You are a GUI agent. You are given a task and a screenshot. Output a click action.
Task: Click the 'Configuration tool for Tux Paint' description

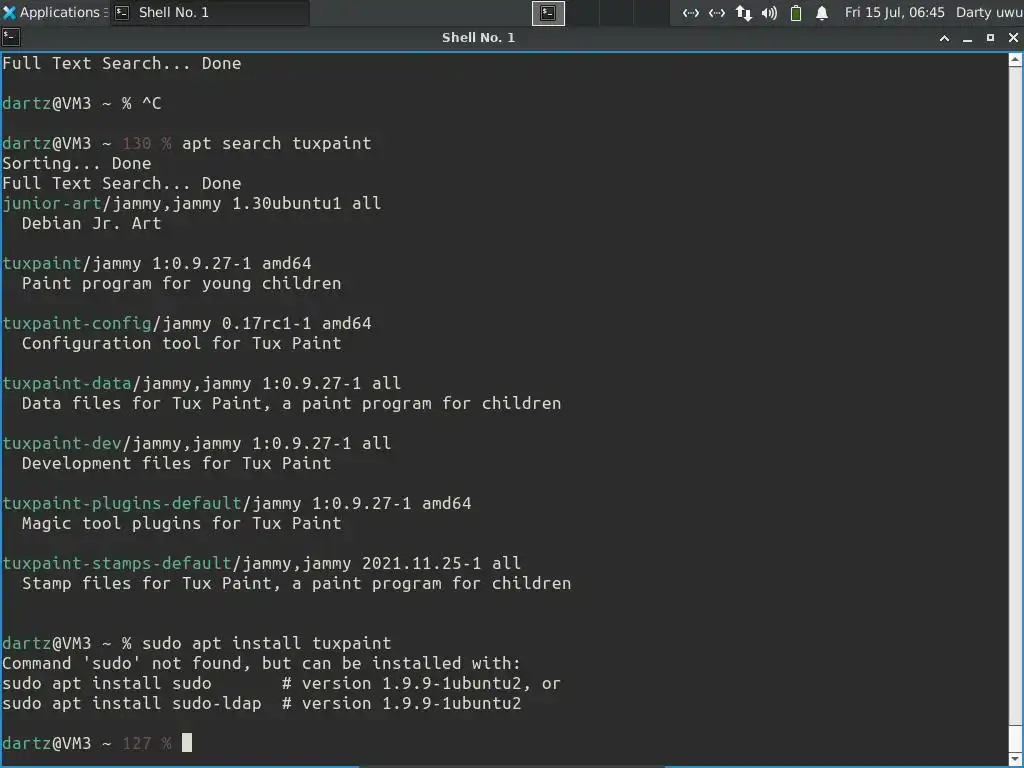click(x=182, y=344)
